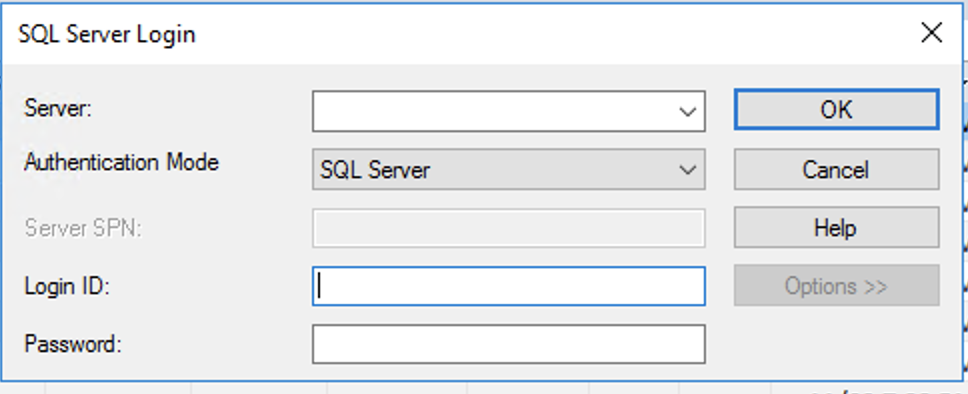968x394 pixels.
Task: Open the Authentication Mode dropdown
Action: 509,169
